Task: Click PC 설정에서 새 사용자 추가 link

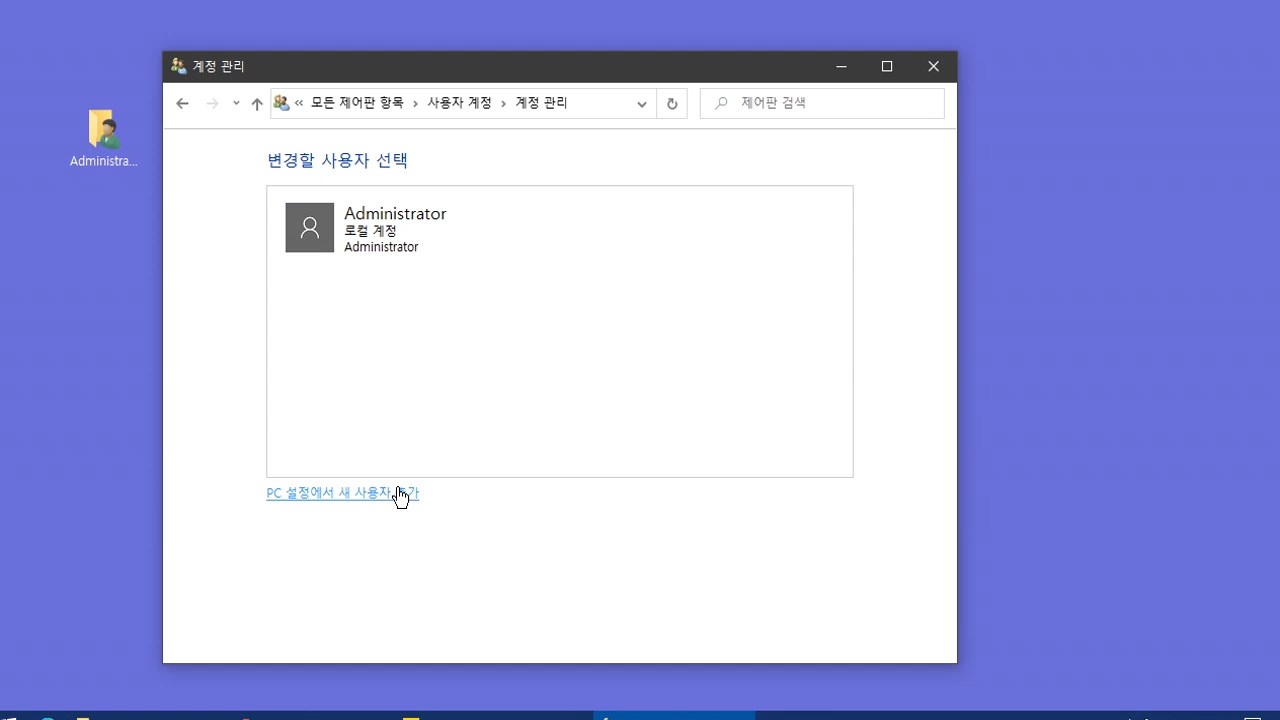Action: pyautogui.click(x=343, y=493)
